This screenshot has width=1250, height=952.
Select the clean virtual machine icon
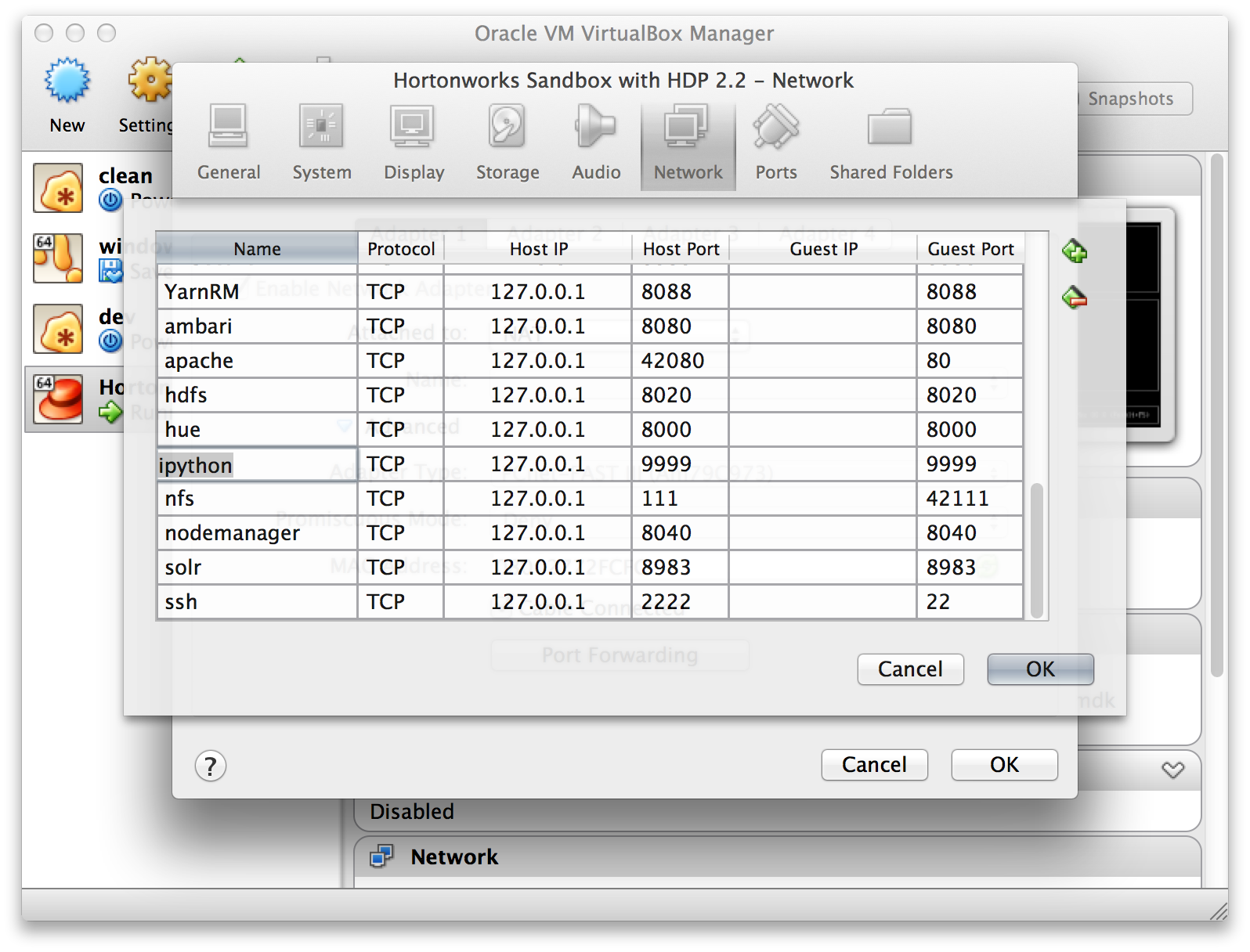pos(58,188)
